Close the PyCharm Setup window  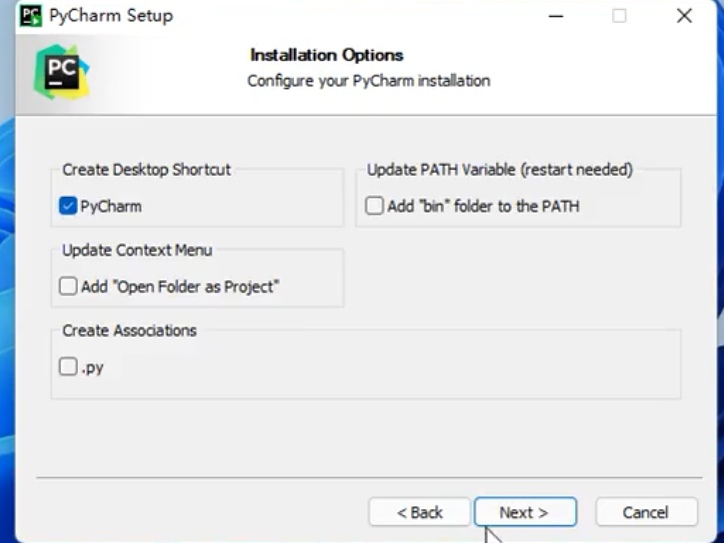684,16
